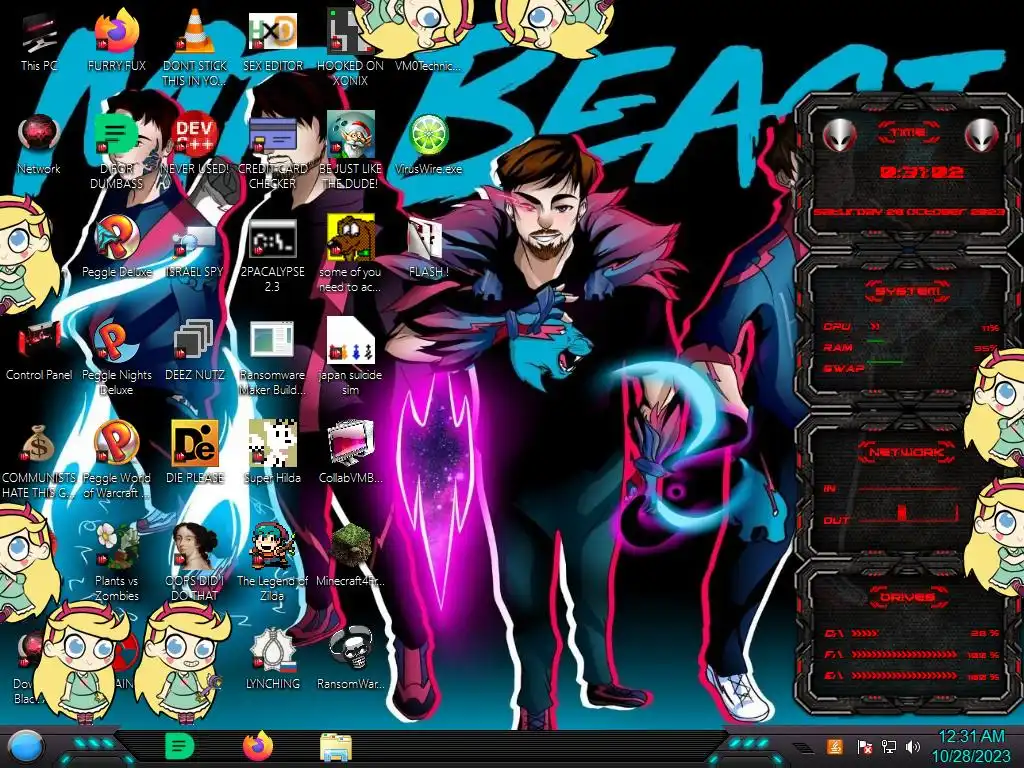Open Firefox from the taskbar
The image size is (1024, 768).
coord(258,746)
